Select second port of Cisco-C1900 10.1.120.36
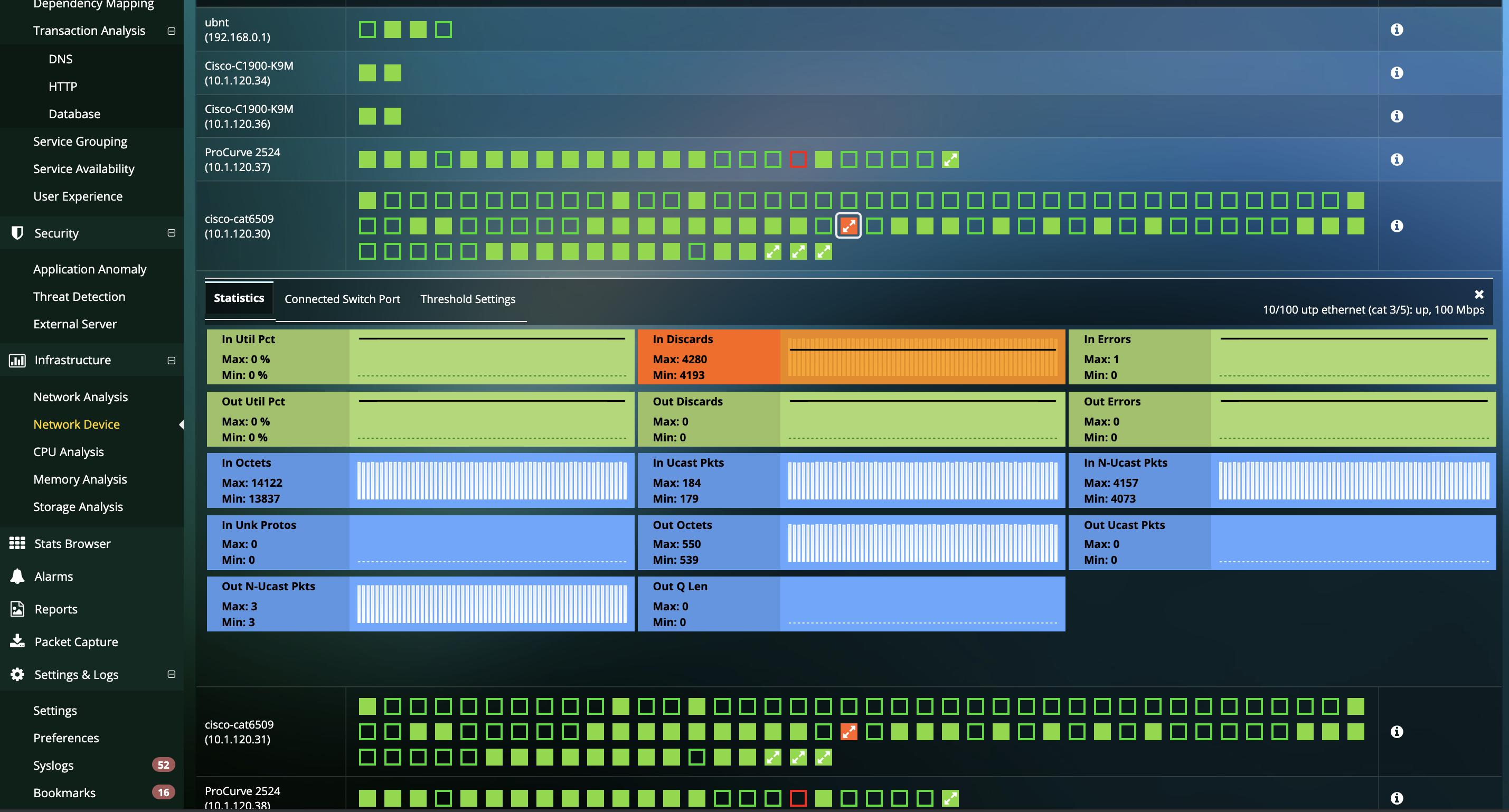 coord(392,116)
